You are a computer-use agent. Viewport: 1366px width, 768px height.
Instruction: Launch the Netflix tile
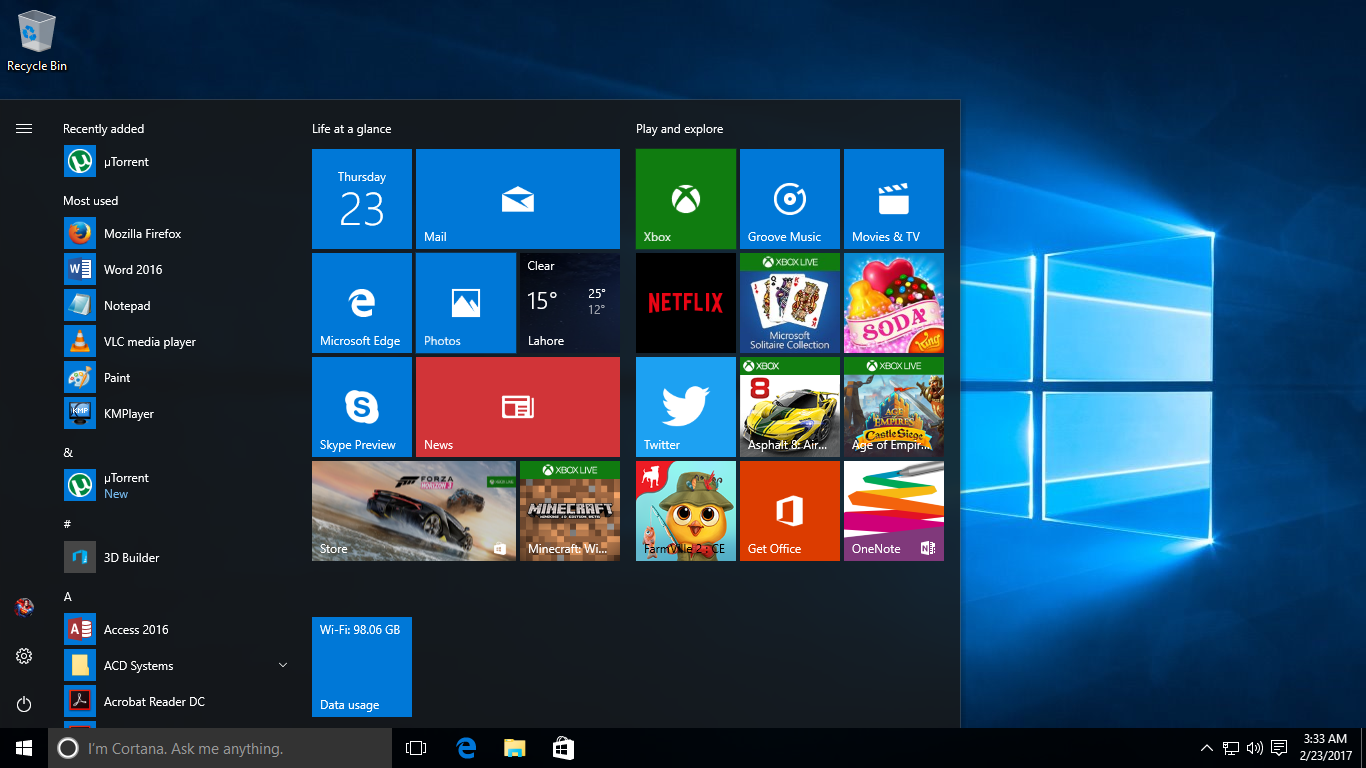[686, 303]
